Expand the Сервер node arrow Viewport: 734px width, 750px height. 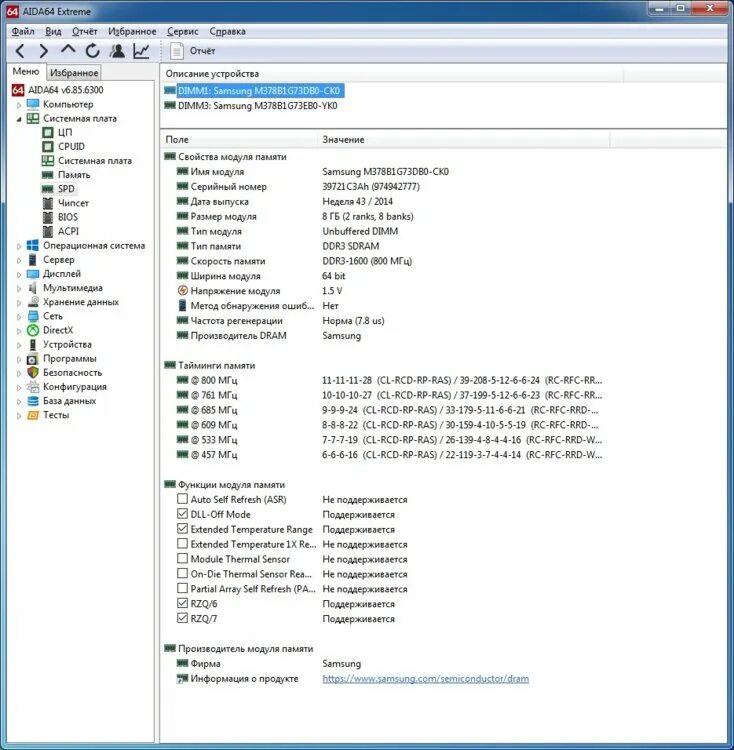pos(19,260)
